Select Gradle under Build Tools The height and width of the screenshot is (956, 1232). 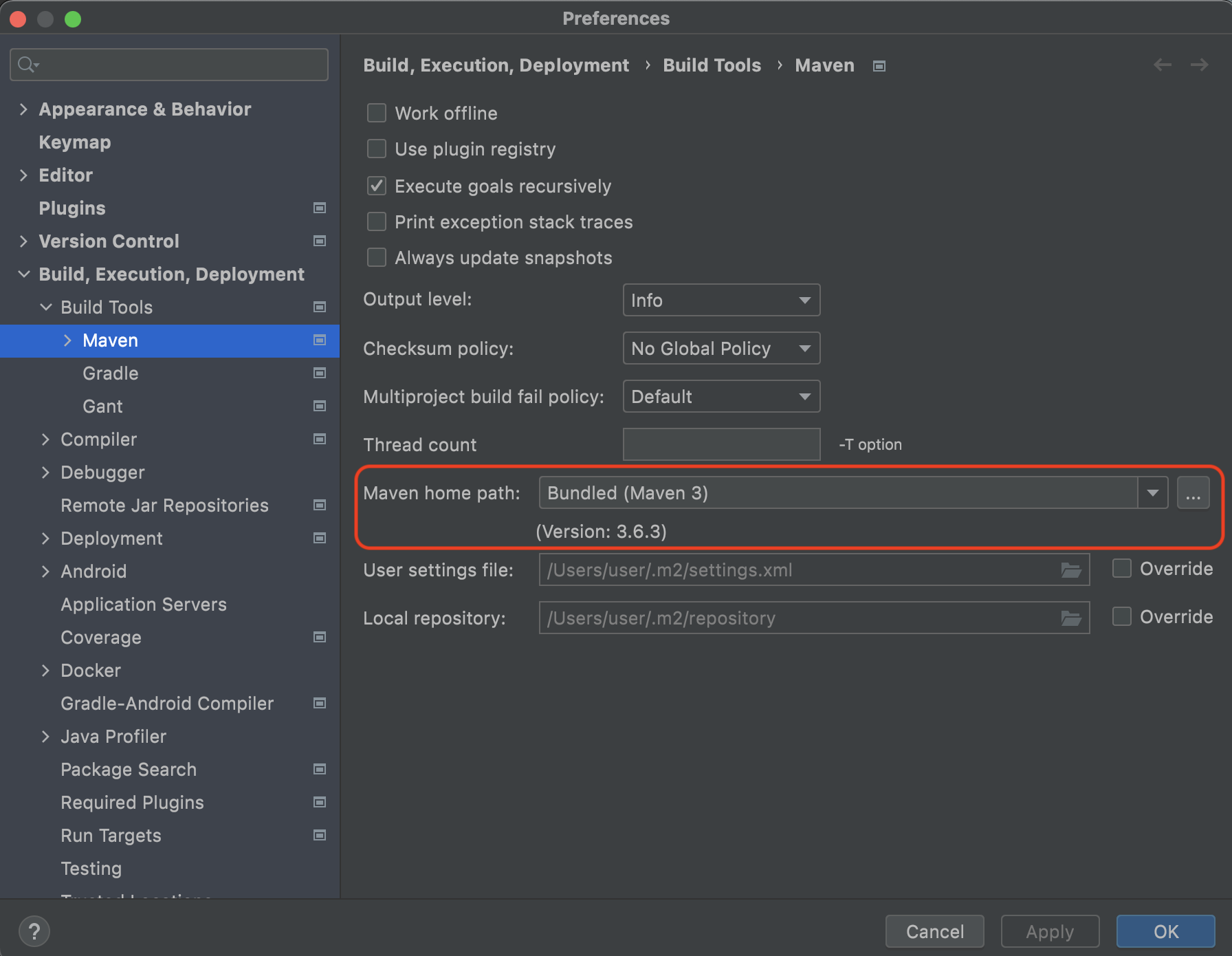pos(111,373)
